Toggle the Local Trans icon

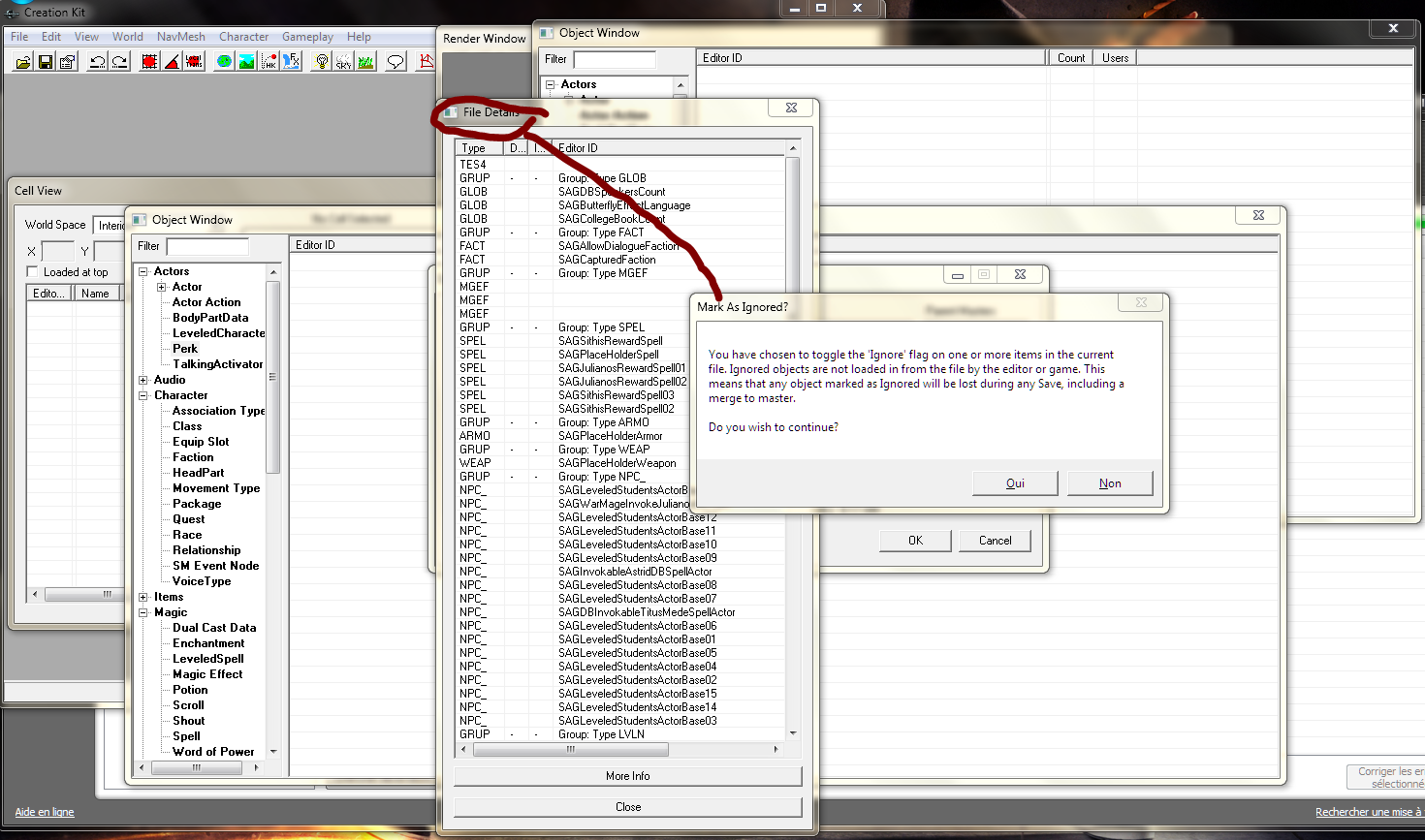point(194,62)
